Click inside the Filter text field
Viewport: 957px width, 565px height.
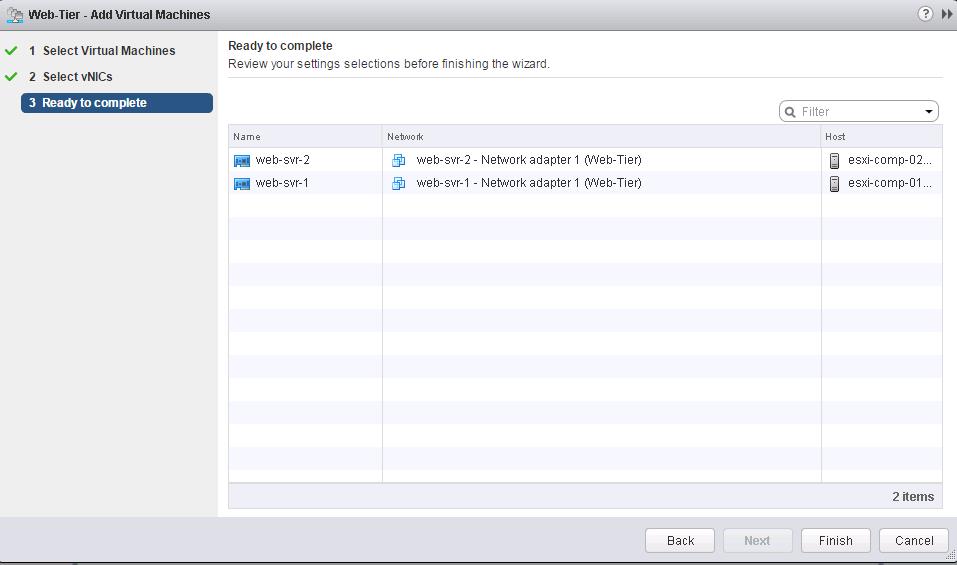pos(859,112)
